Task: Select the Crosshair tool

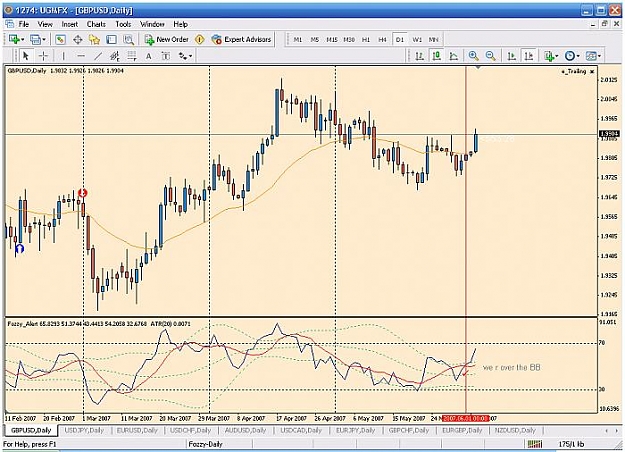Action: click(x=43, y=56)
